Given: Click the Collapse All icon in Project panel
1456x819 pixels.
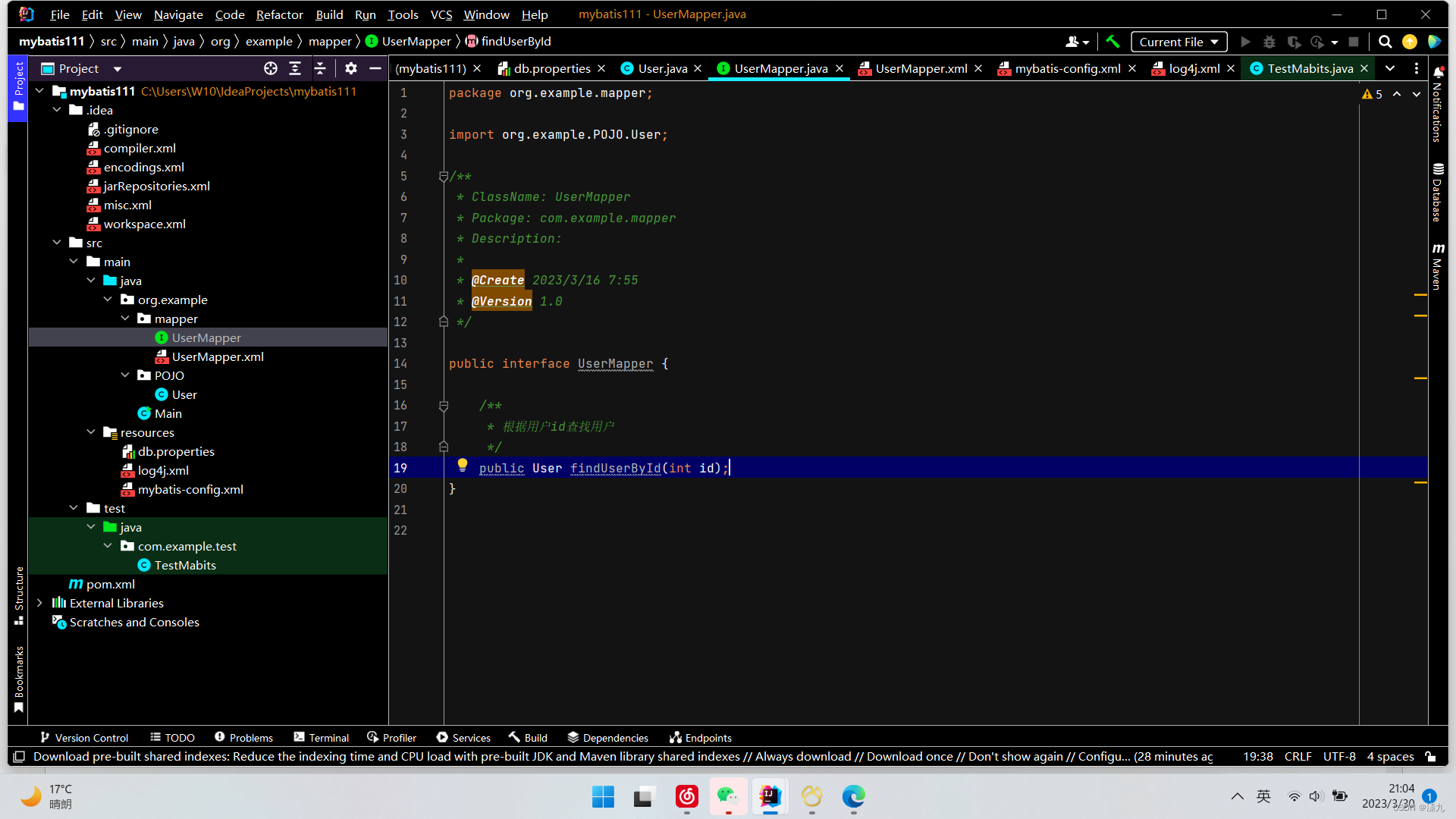Looking at the screenshot, I should (320, 68).
